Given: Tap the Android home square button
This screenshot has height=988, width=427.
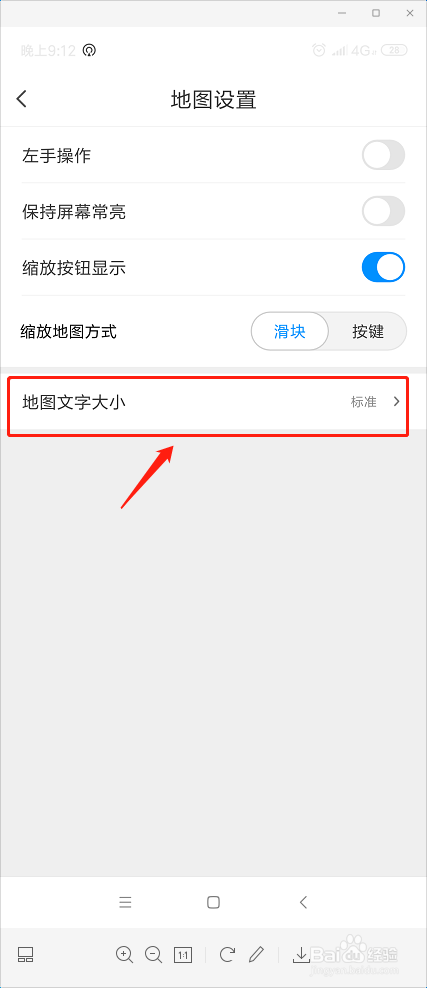Looking at the screenshot, I should [214, 902].
